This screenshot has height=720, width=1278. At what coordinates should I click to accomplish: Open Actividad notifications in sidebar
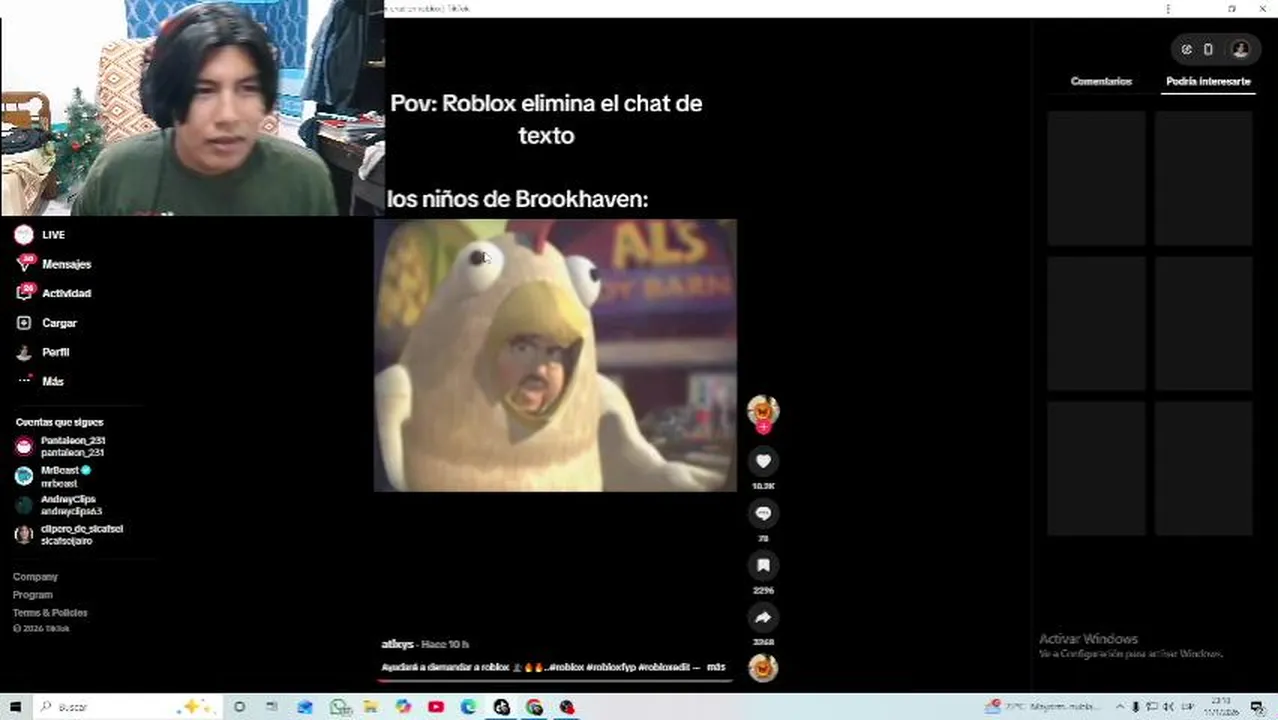(54, 293)
